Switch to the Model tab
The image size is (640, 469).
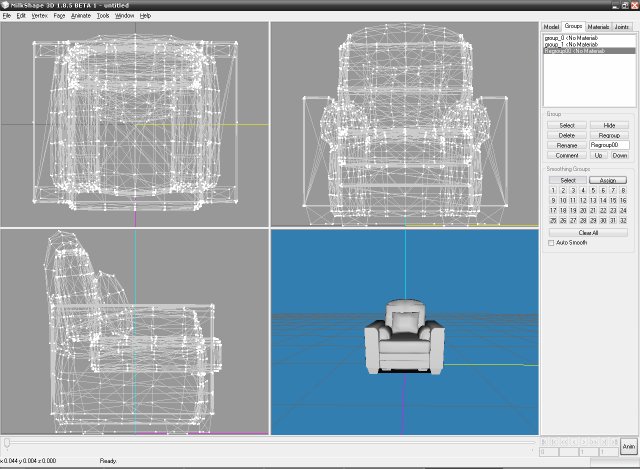[x=551, y=26]
